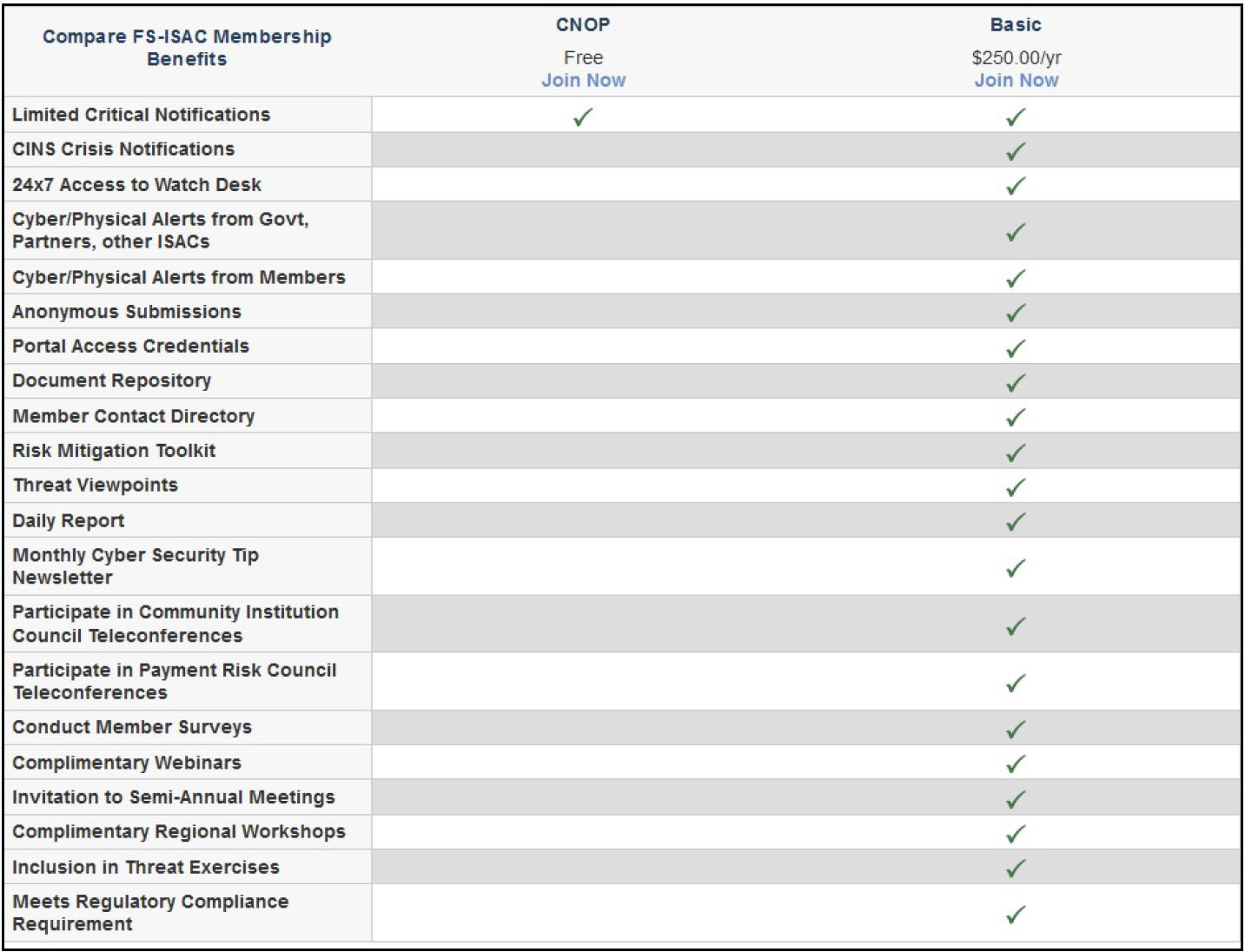The image size is (1245, 952).
Task: Click the Threat Viewpoints row label
Action: pyautogui.click(x=95, y=486)
